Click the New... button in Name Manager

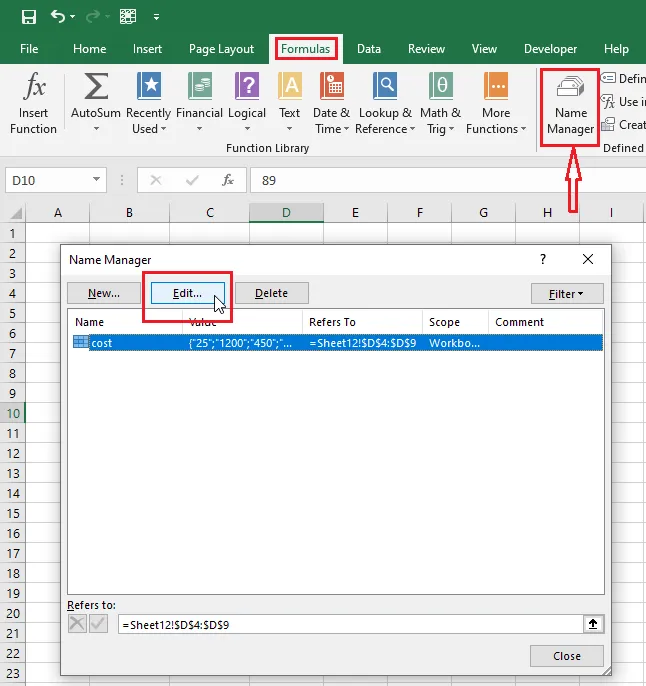(104, 293)
